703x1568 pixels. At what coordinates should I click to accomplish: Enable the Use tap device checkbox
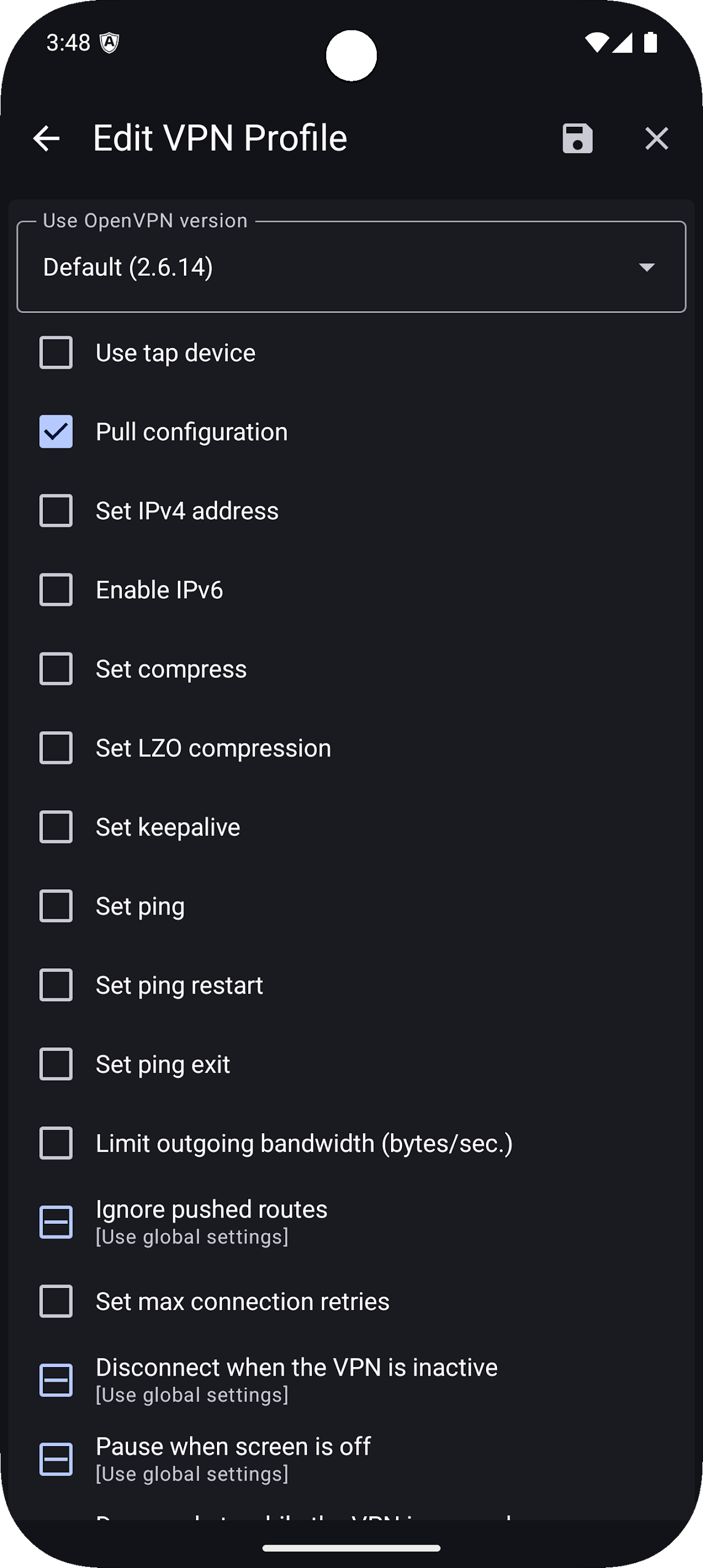pyautogui.click(x=56, y=353)
